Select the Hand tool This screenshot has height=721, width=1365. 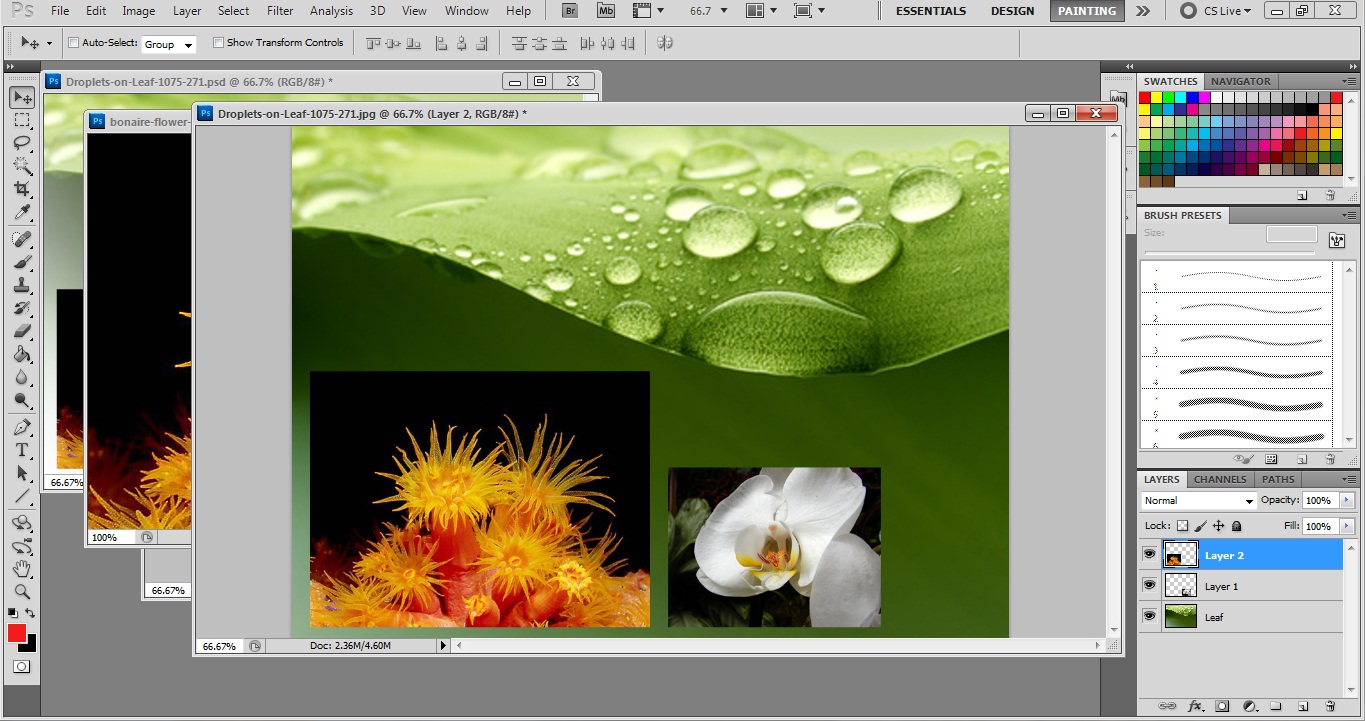click(x=22, y=569)
